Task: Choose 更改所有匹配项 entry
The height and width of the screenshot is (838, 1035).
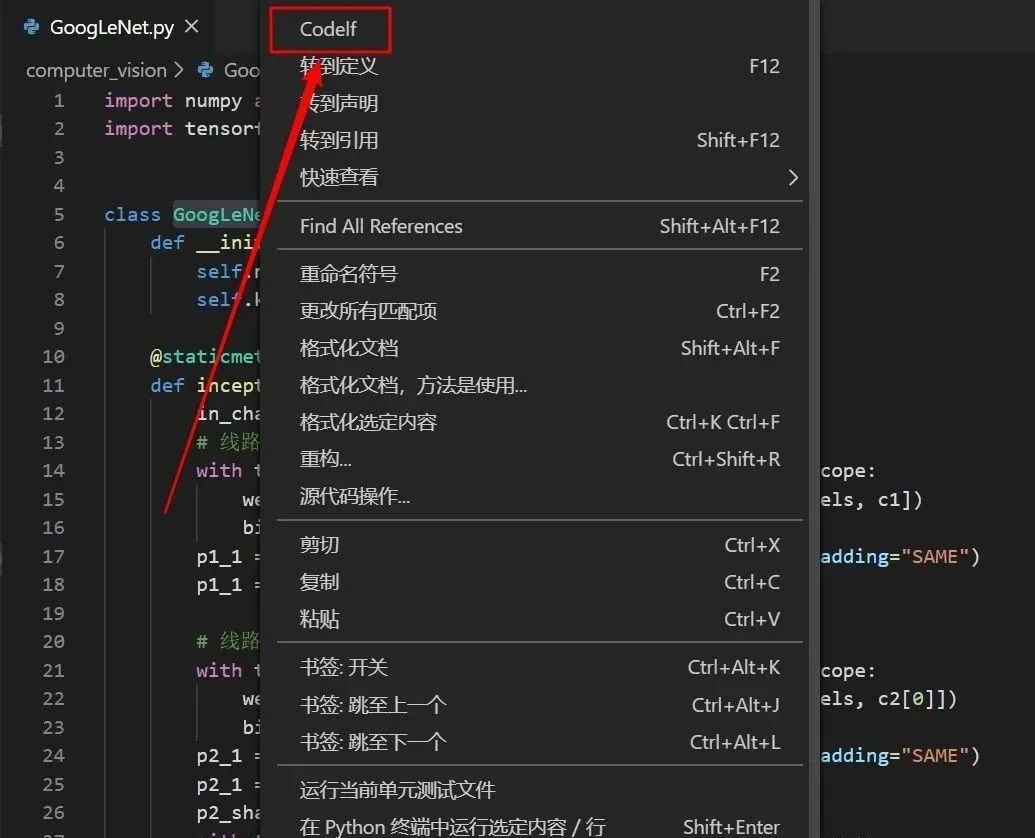Action: [x=539, y=311]
